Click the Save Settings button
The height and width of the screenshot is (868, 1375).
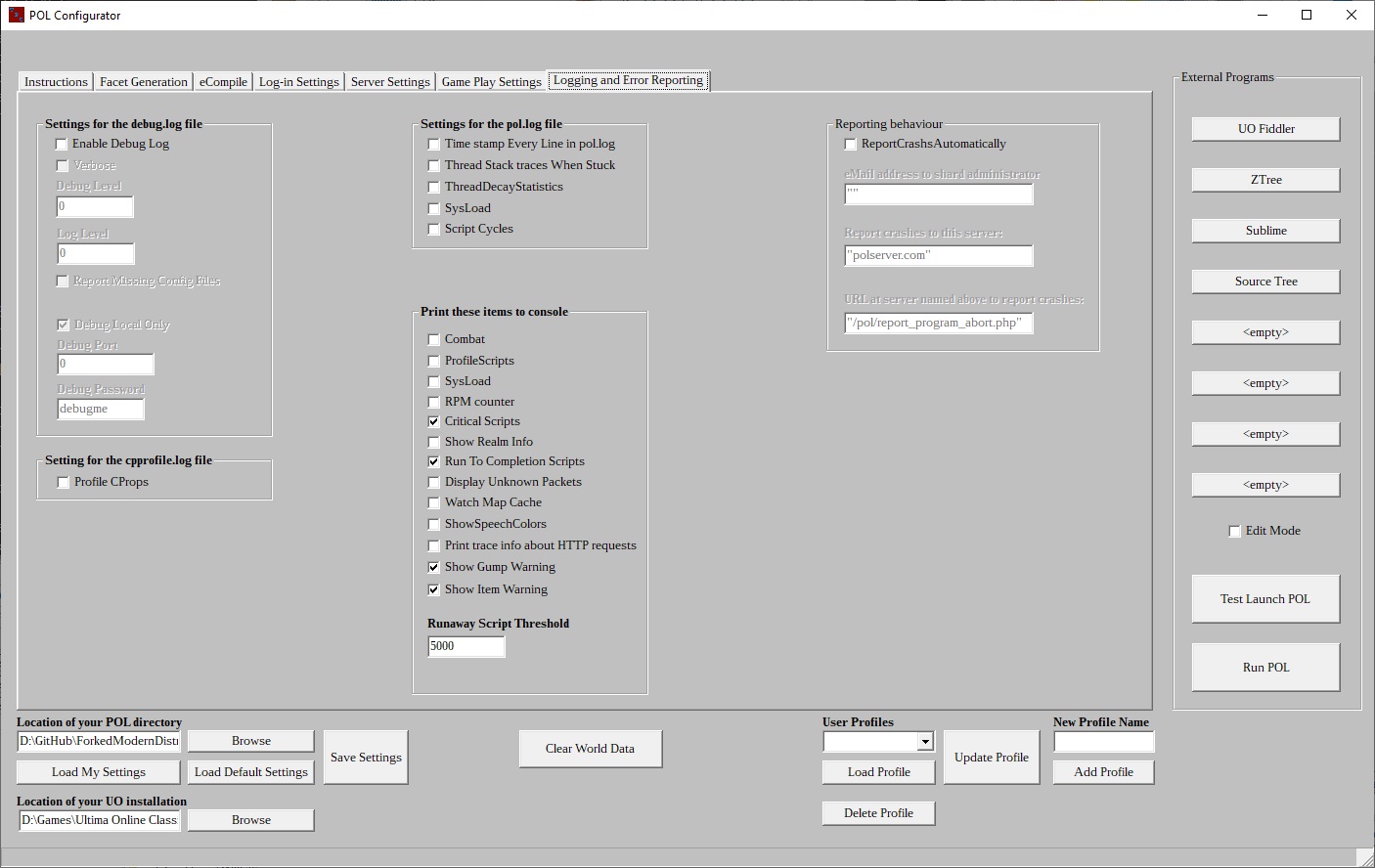[x=366, y=758]
